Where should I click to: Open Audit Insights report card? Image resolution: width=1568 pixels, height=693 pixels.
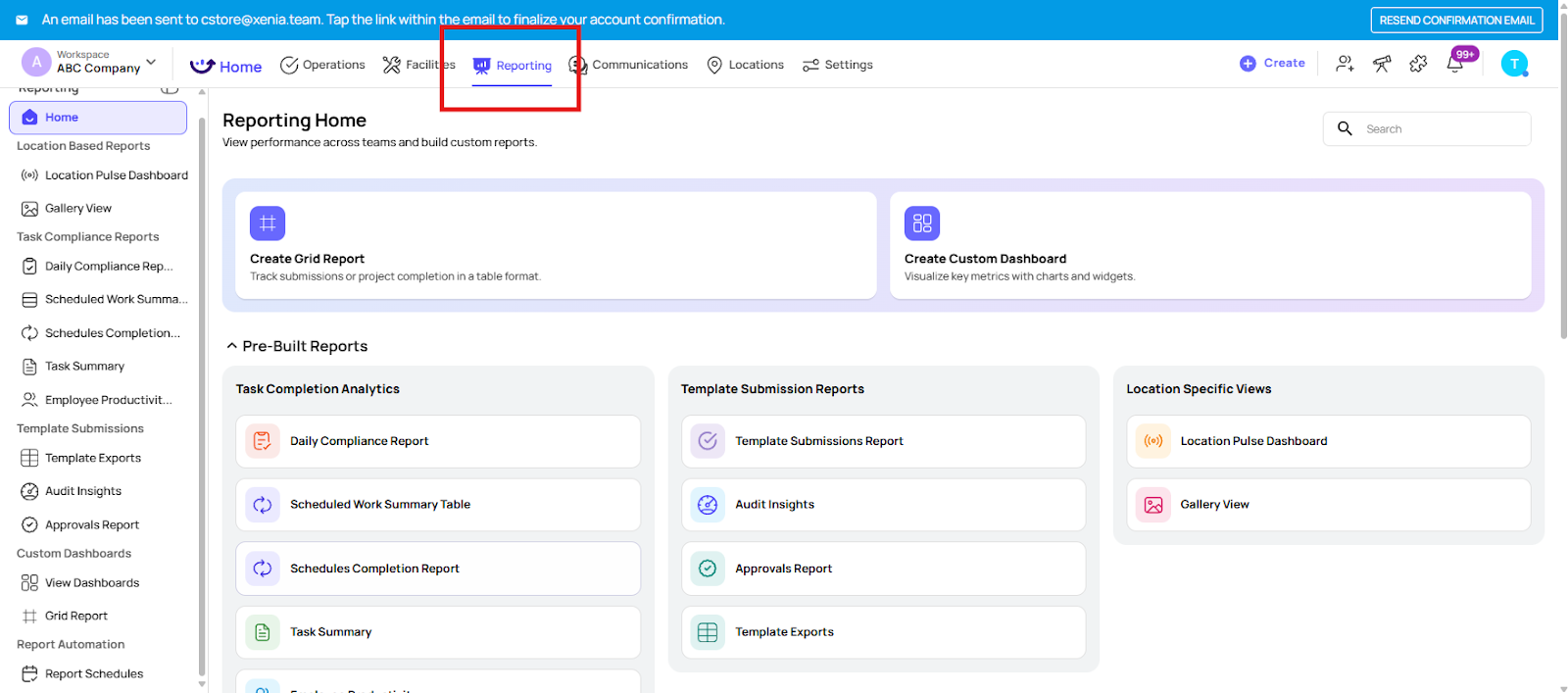pos(882,505)
